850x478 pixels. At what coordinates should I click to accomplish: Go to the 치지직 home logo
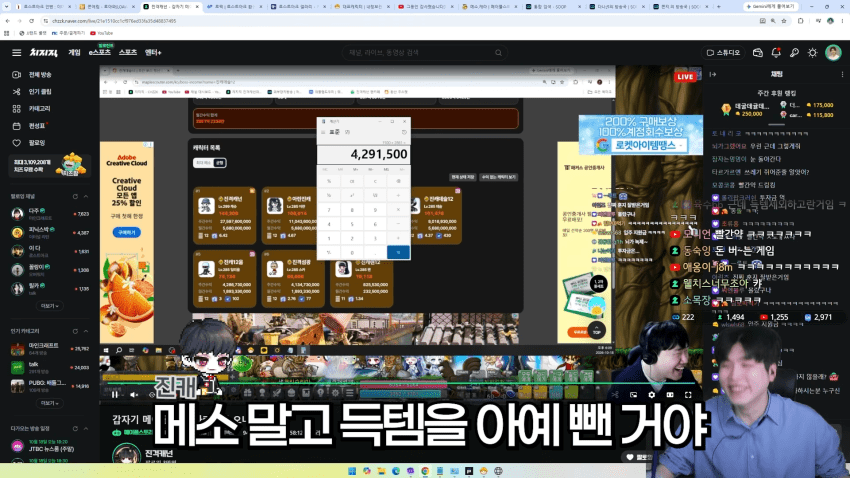point(43,53)
